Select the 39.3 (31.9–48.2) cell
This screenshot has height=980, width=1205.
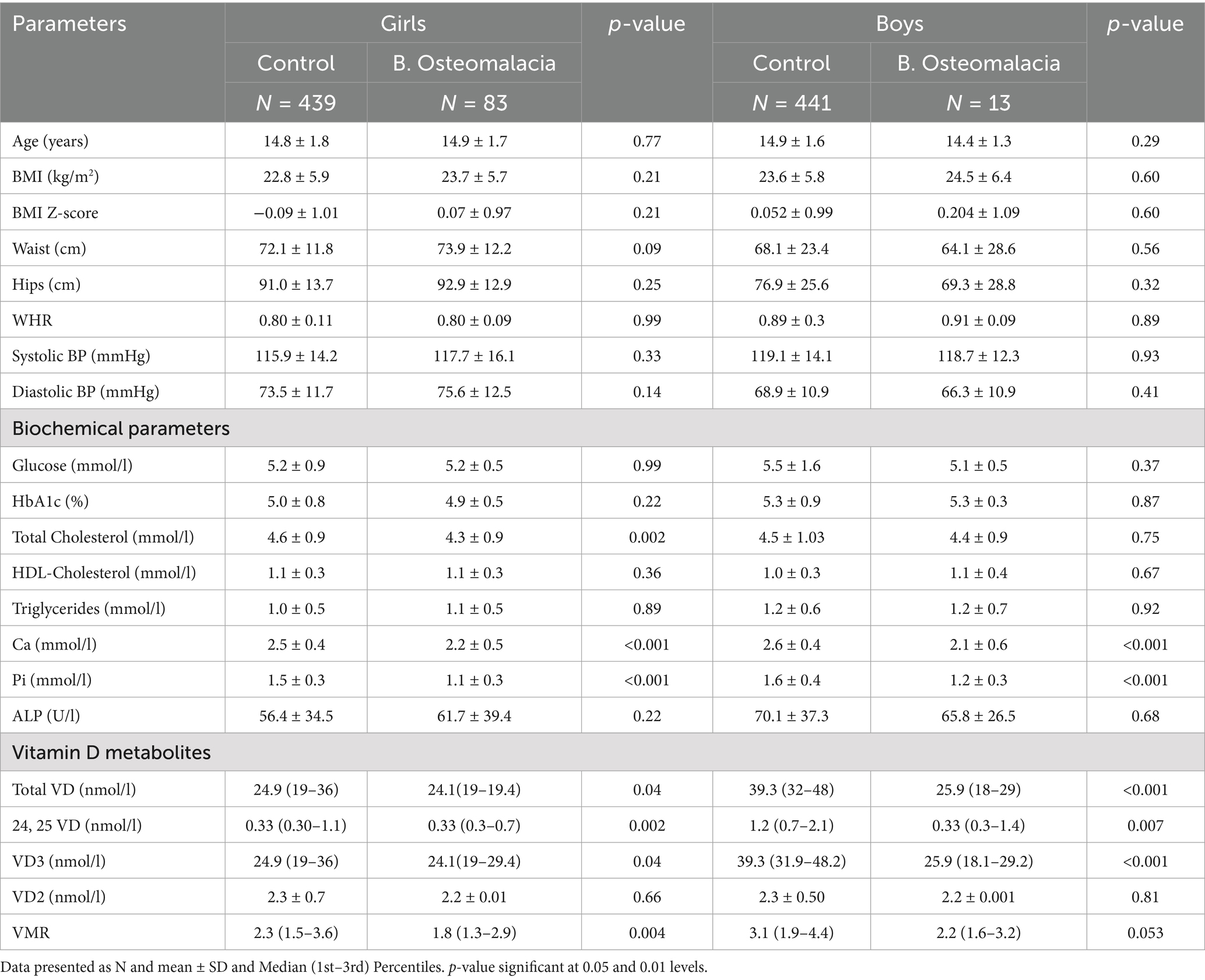click(791, 861)
